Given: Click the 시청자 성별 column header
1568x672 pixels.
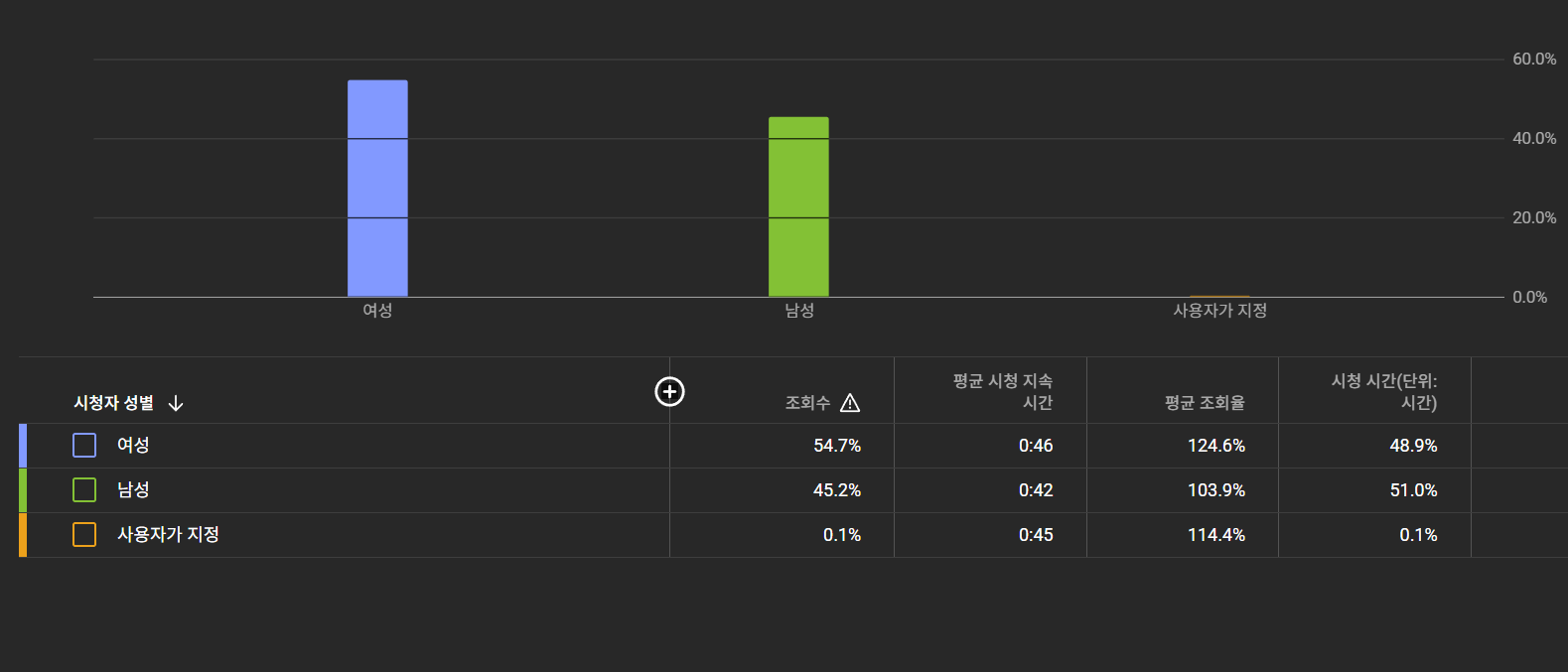Looking at the screenshot, I should 114,403.
